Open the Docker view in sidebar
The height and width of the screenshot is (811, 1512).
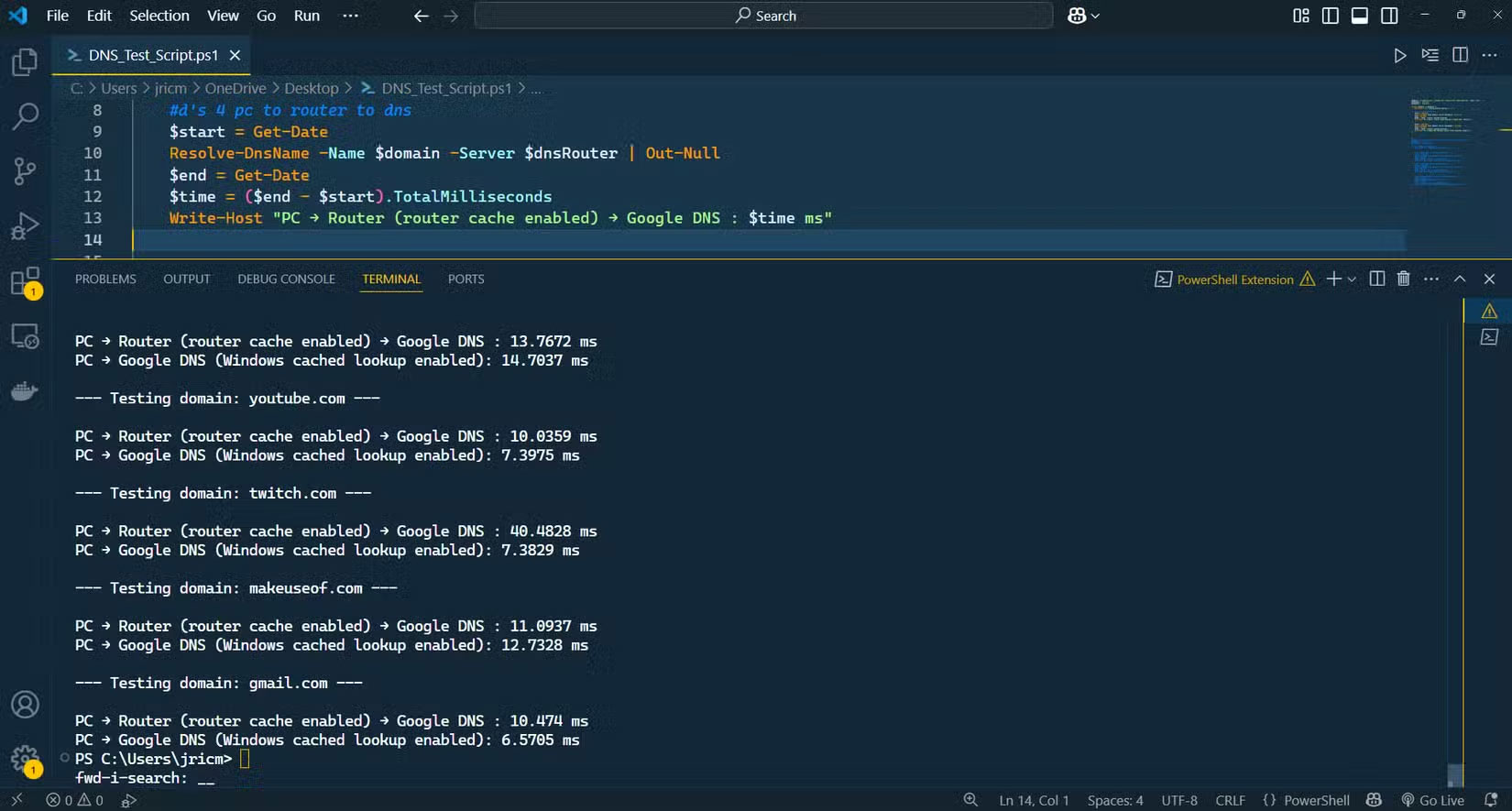tap(25, 392)
